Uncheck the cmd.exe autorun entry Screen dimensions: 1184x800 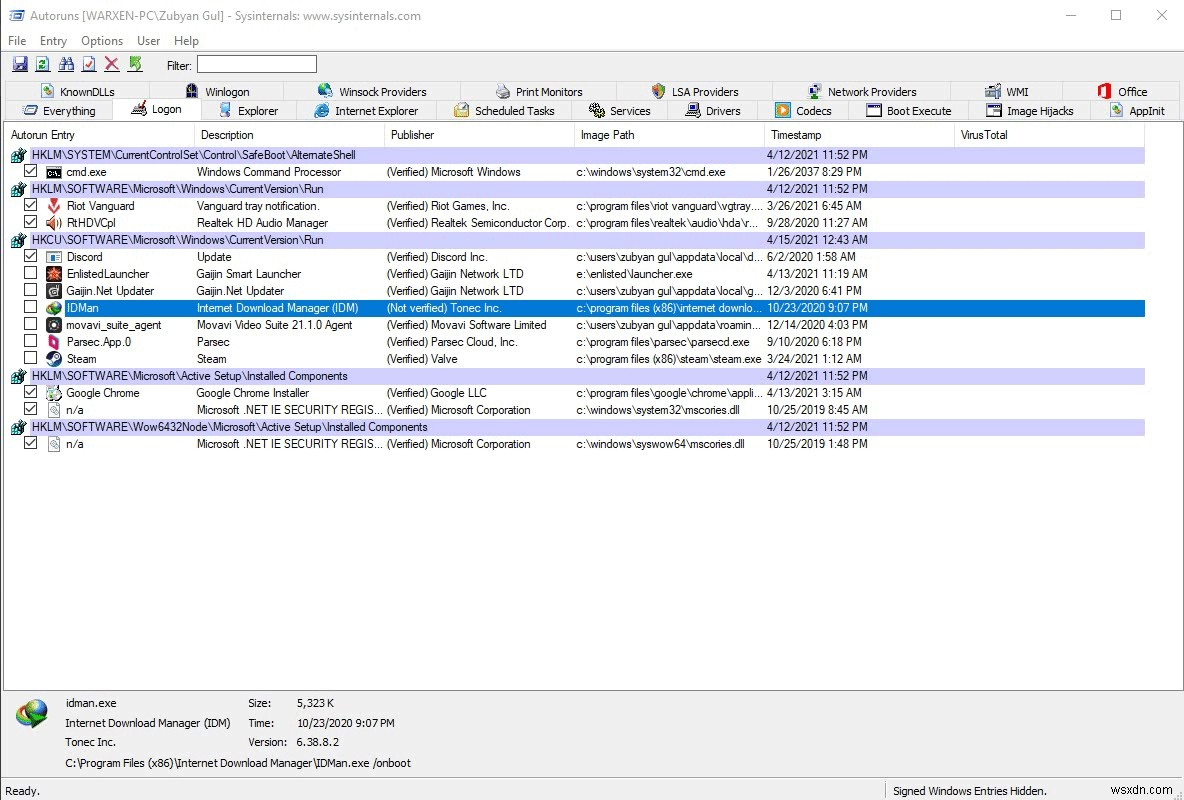(x=31, y=171)
